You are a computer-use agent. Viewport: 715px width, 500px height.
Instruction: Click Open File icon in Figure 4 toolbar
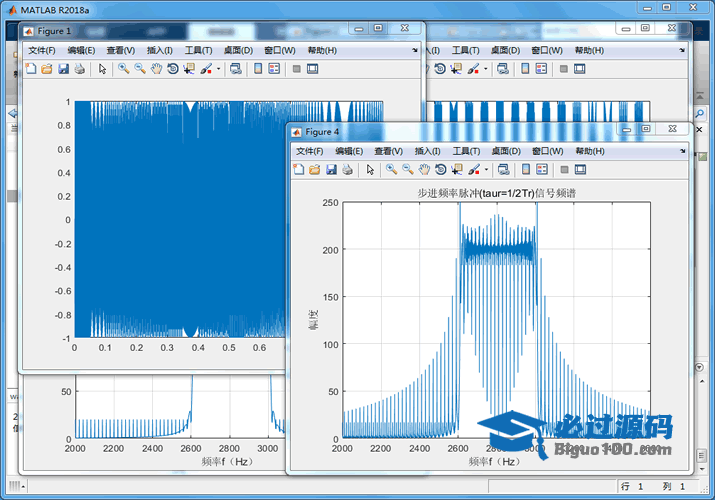click(314, 170)
